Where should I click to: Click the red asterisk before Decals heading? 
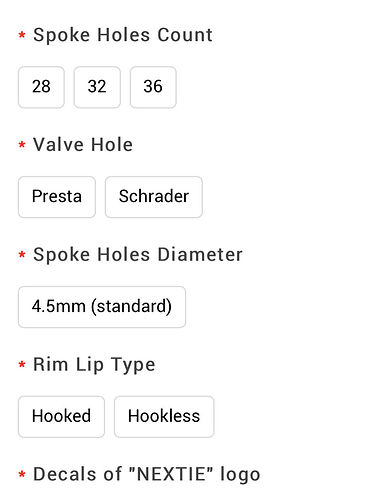(x=22, y=474)
